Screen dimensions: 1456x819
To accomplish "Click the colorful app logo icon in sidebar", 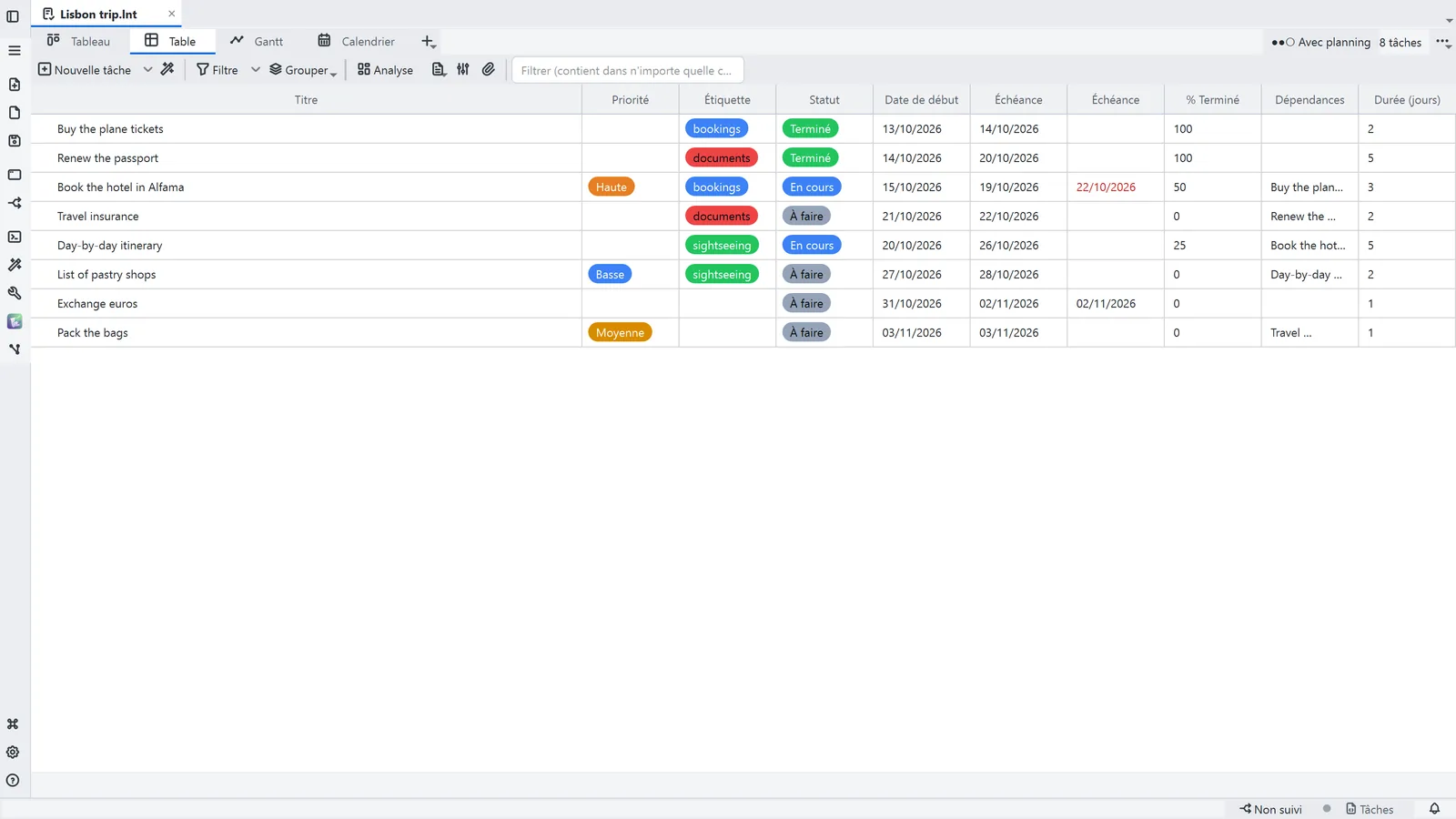I will [x=15, y=321].
